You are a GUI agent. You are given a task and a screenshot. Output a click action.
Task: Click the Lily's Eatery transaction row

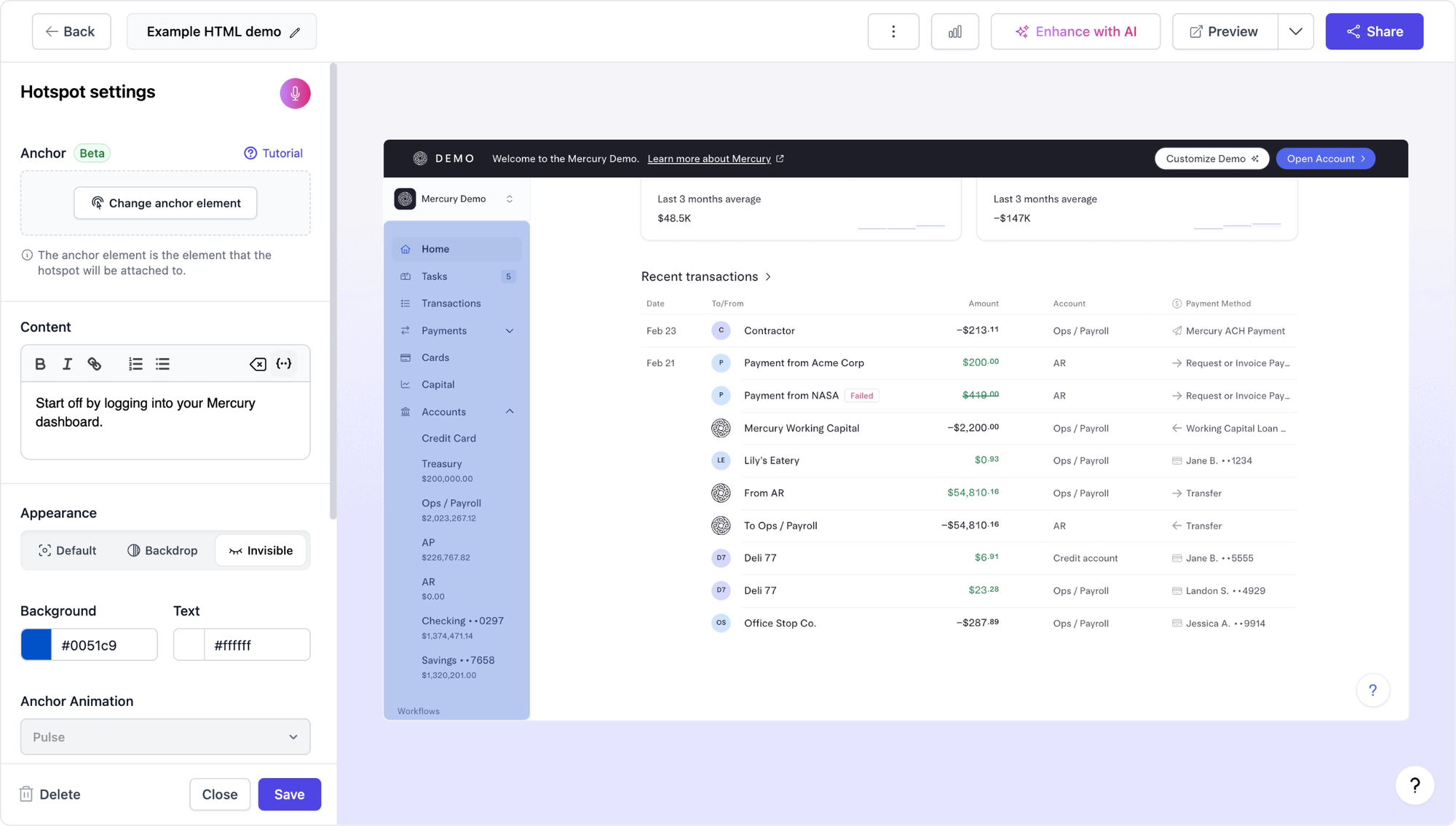[968, 461]
